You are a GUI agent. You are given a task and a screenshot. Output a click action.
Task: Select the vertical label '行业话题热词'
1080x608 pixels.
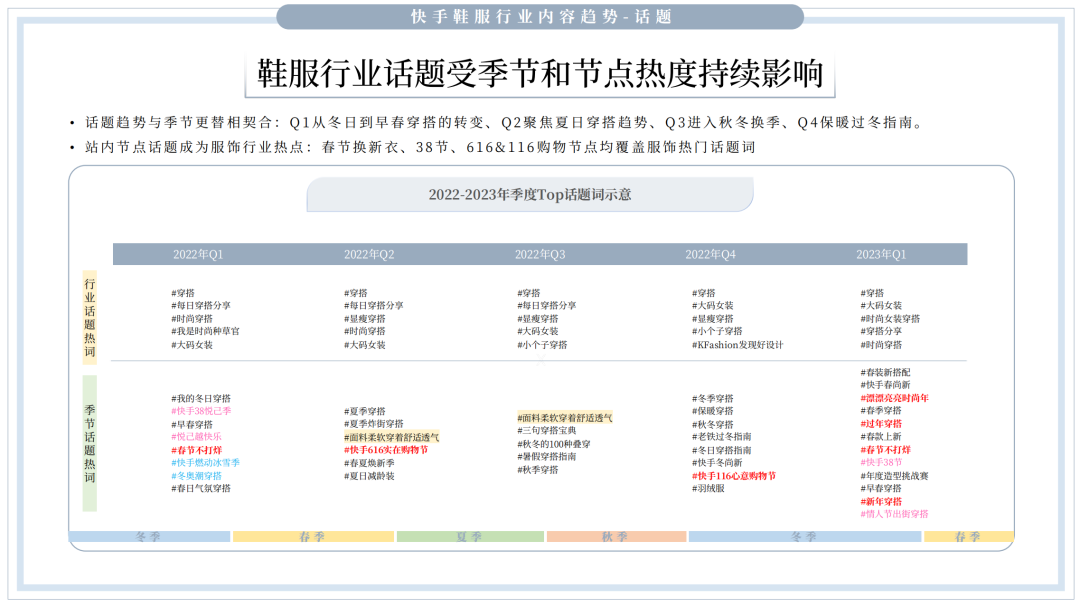(x=90, y=317)
